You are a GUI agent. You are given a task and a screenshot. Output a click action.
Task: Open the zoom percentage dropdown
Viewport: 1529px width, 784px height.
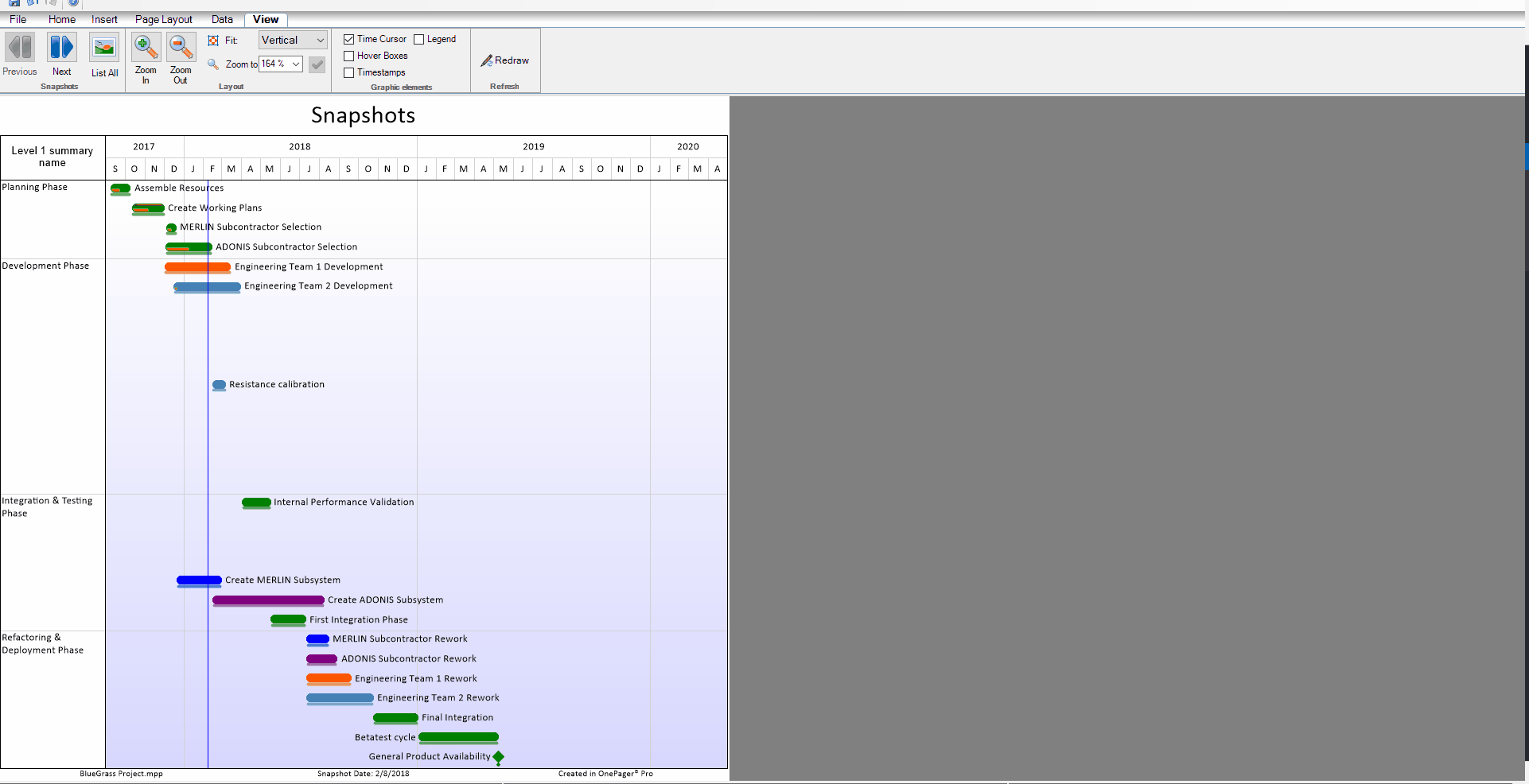296,64
